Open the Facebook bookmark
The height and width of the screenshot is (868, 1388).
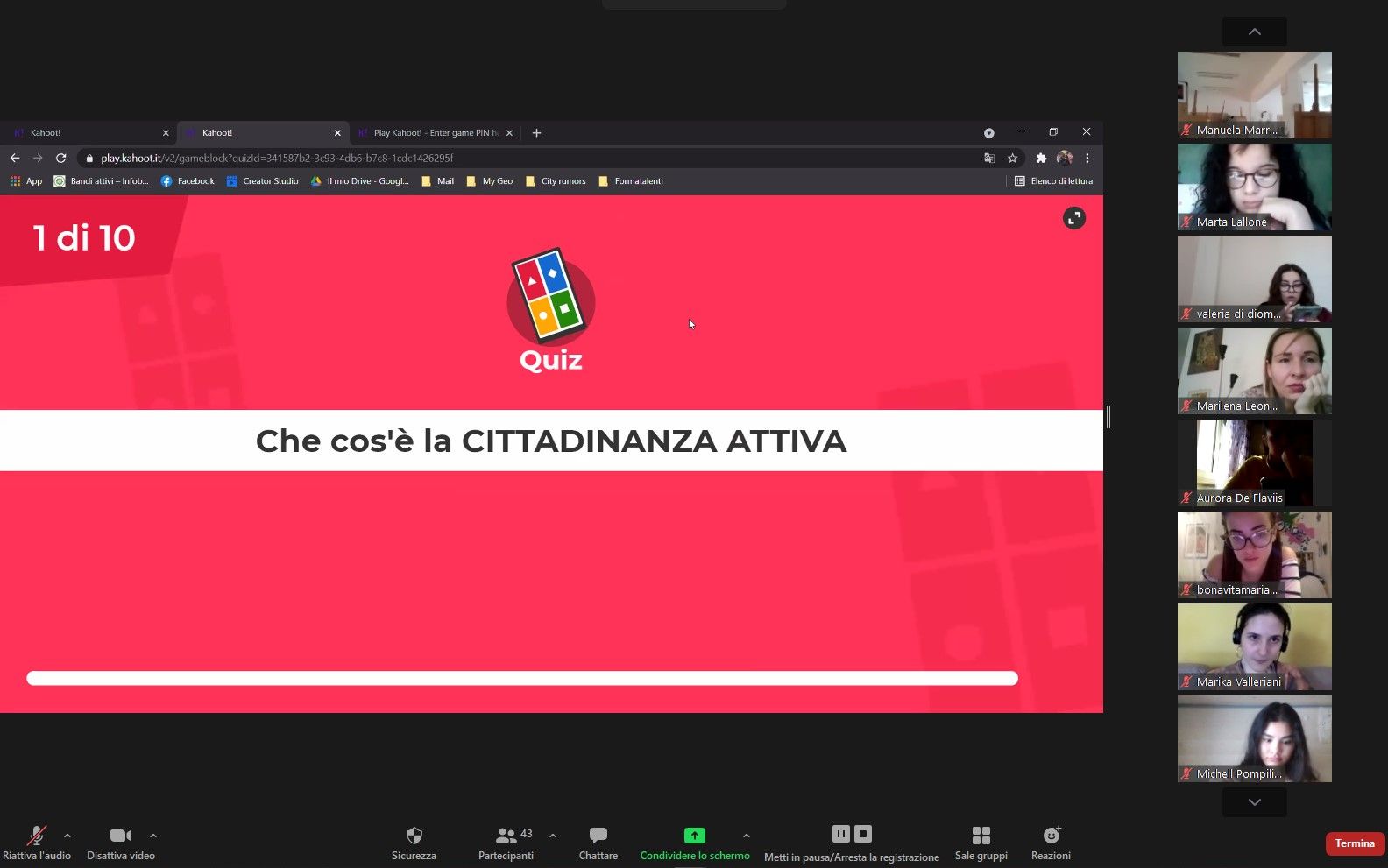click(188, 181)
